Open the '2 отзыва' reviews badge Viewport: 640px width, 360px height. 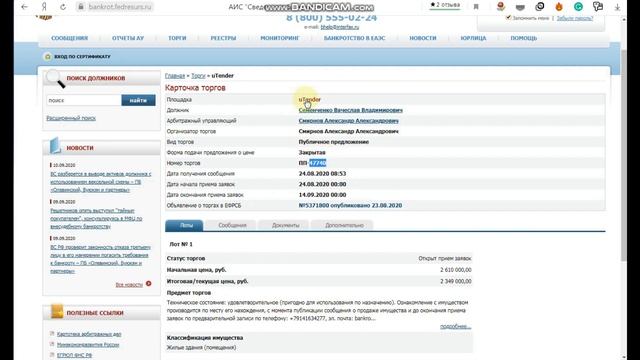[x=445, y=5]
